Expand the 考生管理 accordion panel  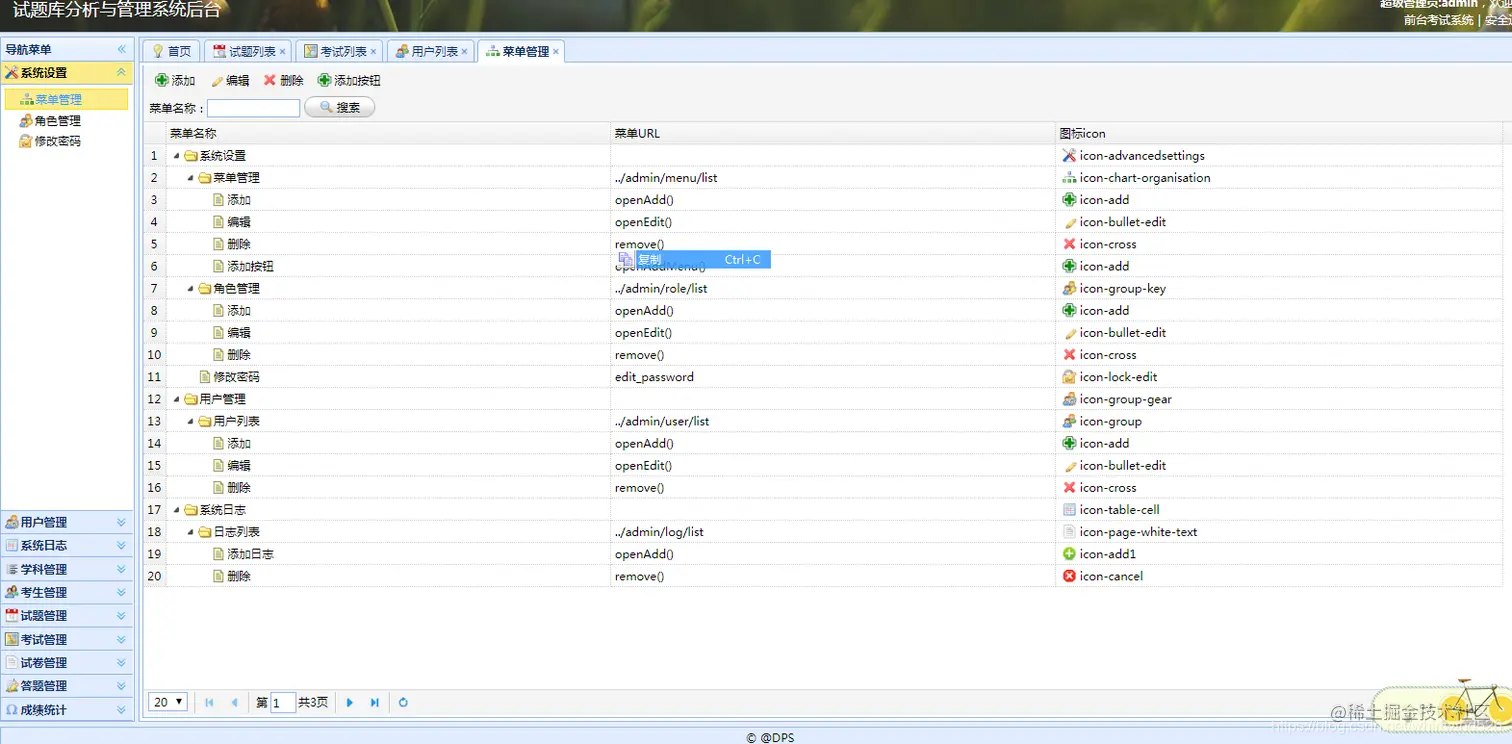66,592
